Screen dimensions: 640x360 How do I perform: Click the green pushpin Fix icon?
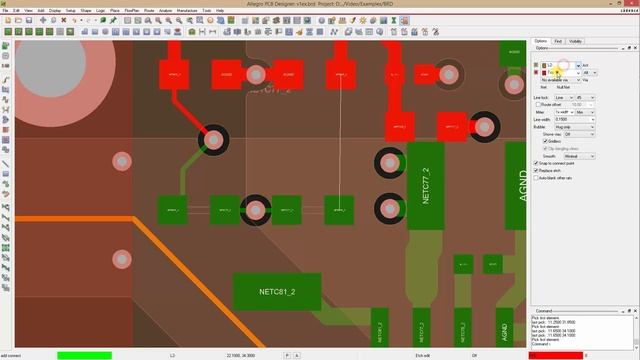113,20
